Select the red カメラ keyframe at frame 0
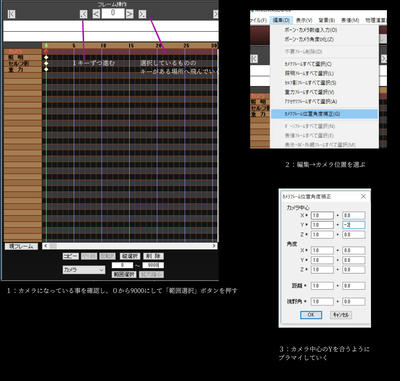 pyautogui.click(x=46, y=52)
